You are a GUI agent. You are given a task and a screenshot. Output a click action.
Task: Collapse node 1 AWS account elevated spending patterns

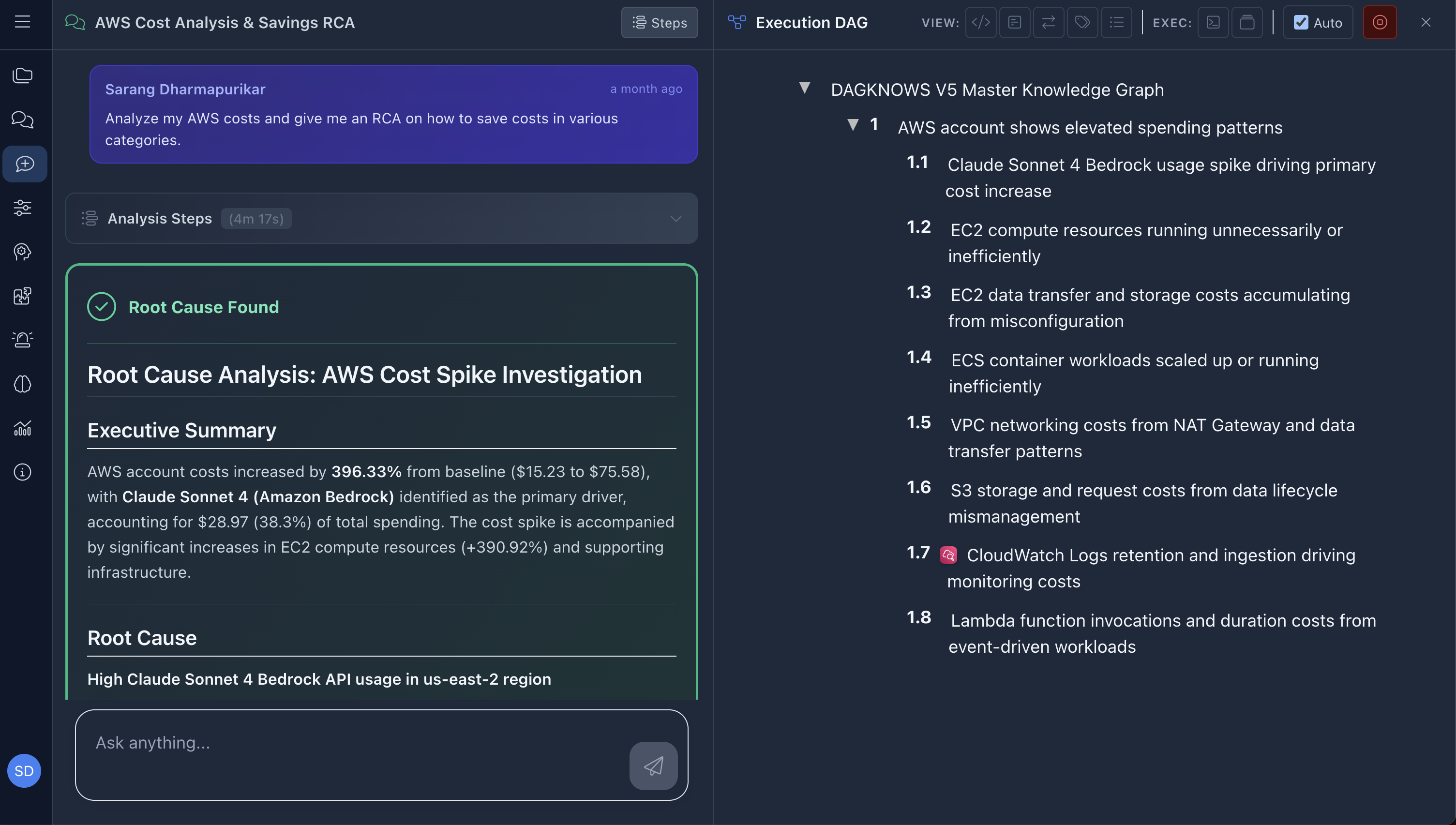pyautogui.click(x=853, y=126)
